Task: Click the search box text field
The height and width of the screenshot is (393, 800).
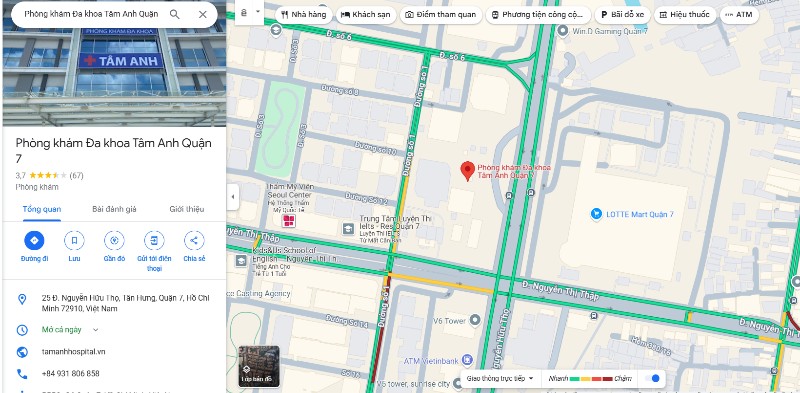Action: 92,14
